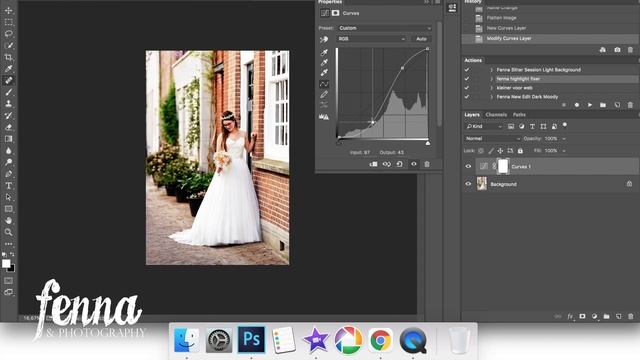Hide the Curves 1 layer
Image resolution: width=640 pixels, height=360 pixels.
pyautogui.click(x=468, y=167)
